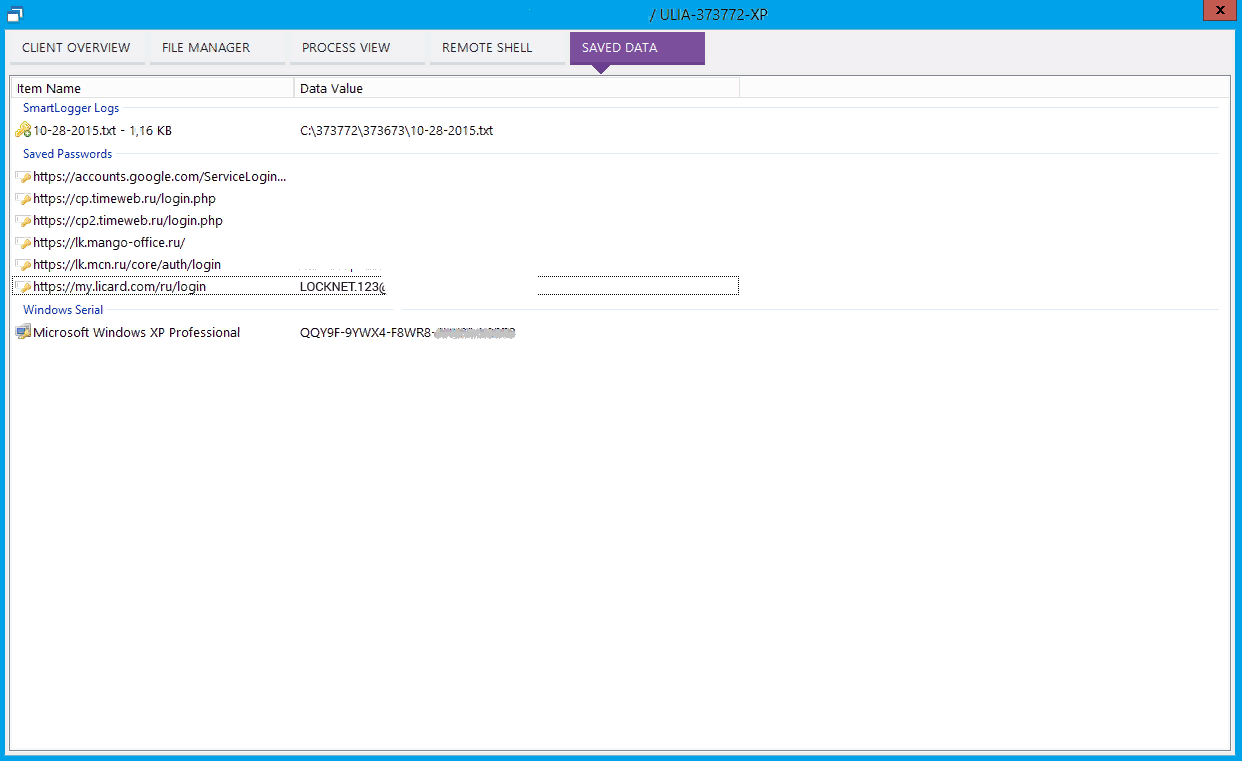1242x761 pixels.
Task: Click key icon beside cp.timeweb.ru entry
Action: click(23, 199)
